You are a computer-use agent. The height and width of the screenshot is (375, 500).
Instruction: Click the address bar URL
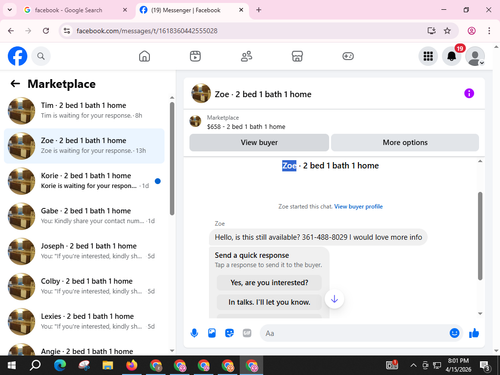tap(147, 31)
